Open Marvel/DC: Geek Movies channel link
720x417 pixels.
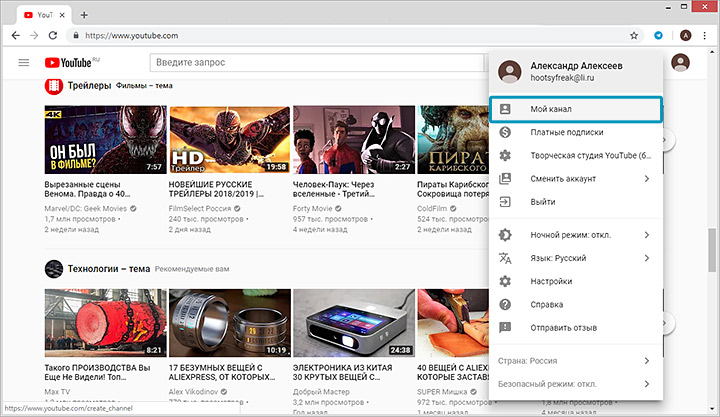pyautogui.click(x=85, y=208)
